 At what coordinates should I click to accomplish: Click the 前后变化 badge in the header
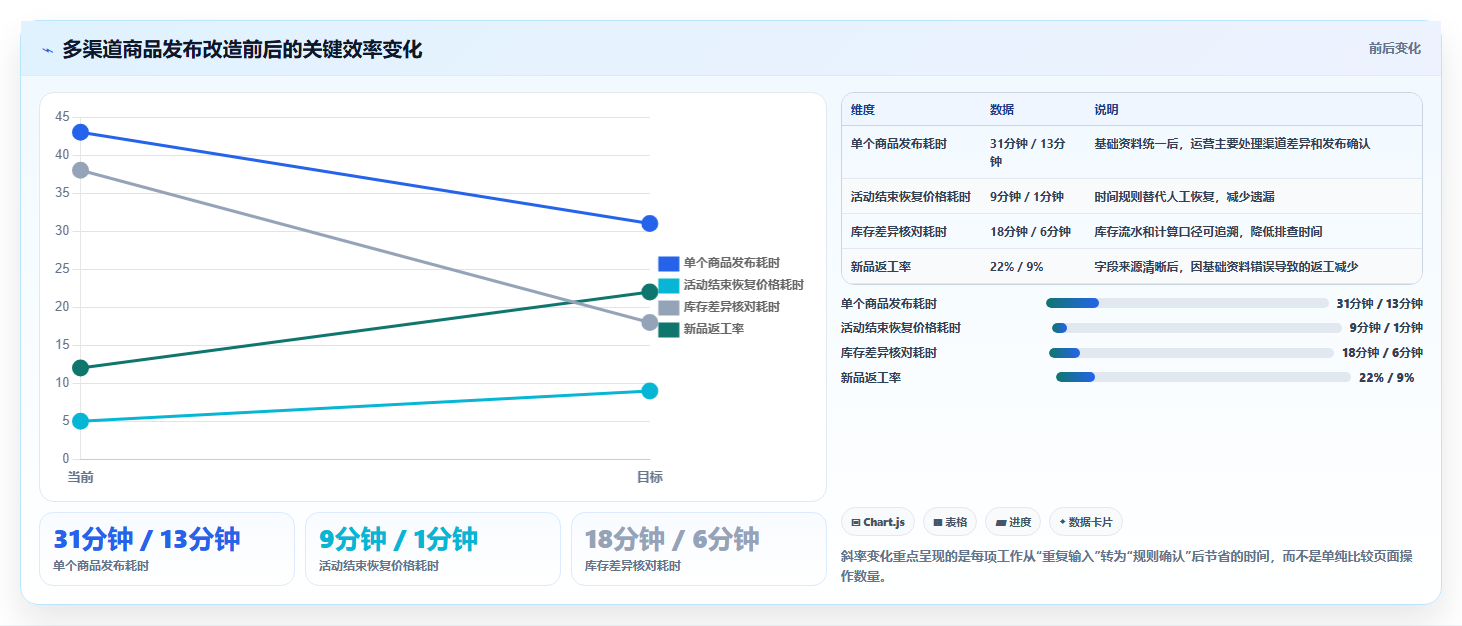[1394, 49]
